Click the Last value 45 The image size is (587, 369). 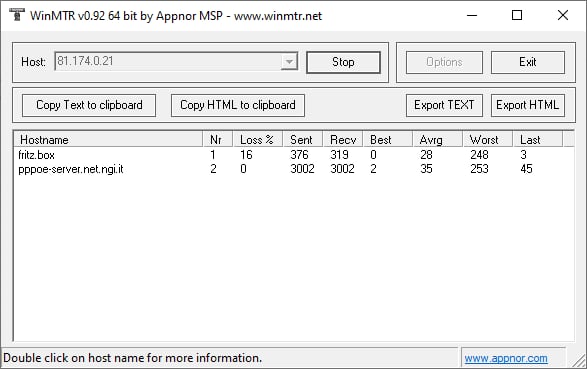tap(526, 169)
